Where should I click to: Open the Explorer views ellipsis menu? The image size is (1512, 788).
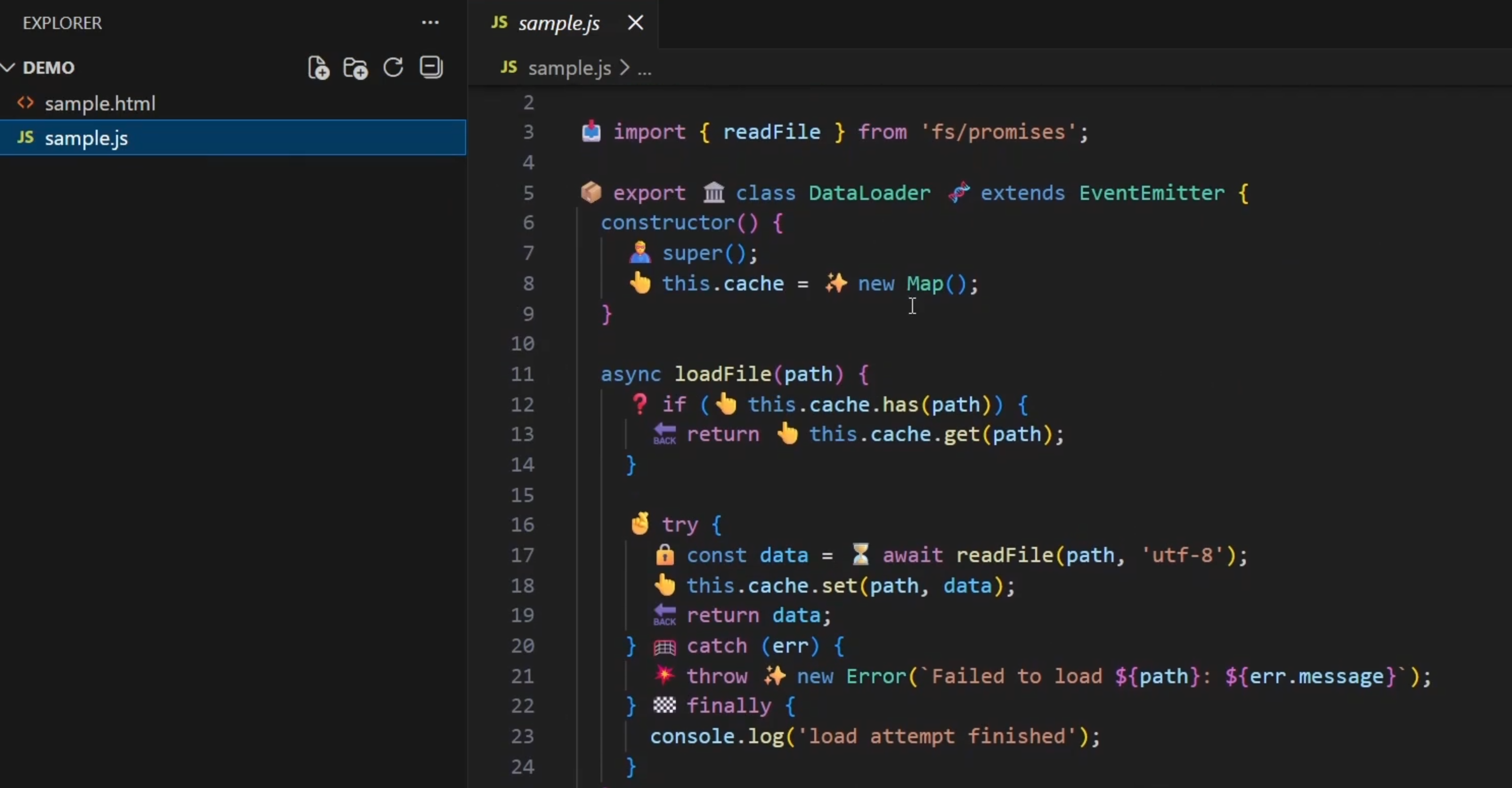point(430,22)
